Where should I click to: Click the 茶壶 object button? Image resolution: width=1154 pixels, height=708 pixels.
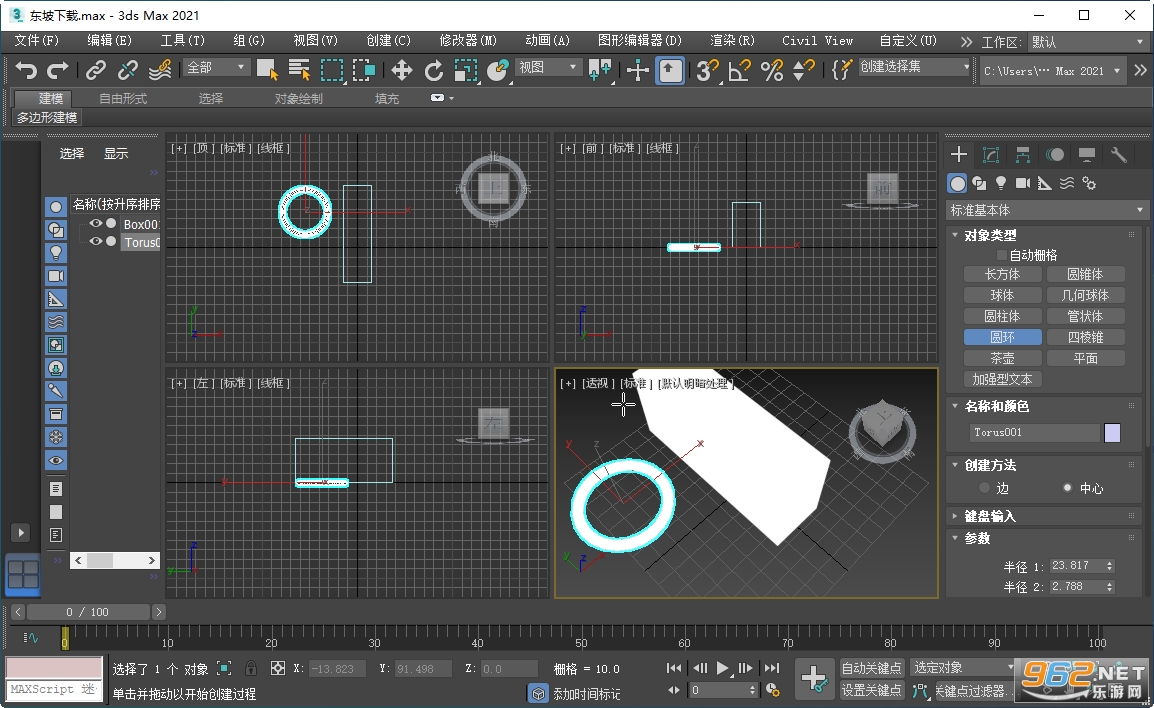point(1002,358)
